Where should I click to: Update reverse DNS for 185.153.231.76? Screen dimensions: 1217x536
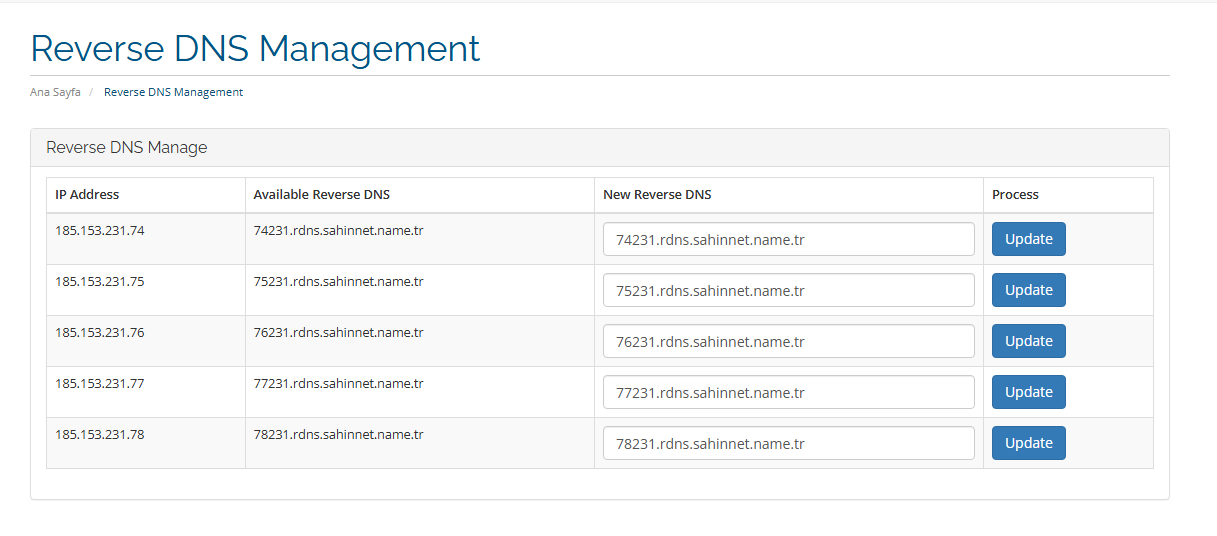pos(1028,341)
